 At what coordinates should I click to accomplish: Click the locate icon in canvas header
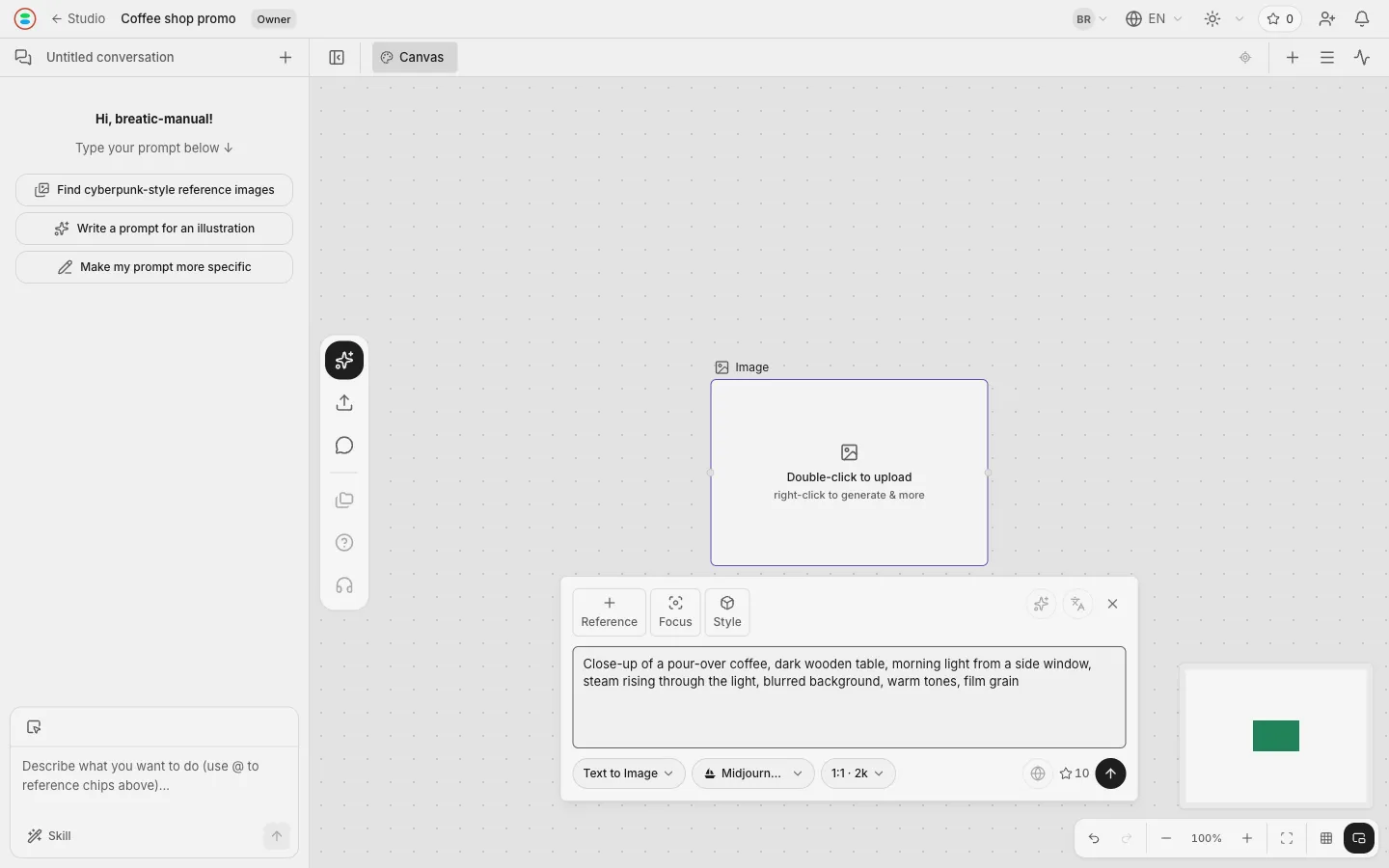pyautogui.click(x=1245, y=57)
